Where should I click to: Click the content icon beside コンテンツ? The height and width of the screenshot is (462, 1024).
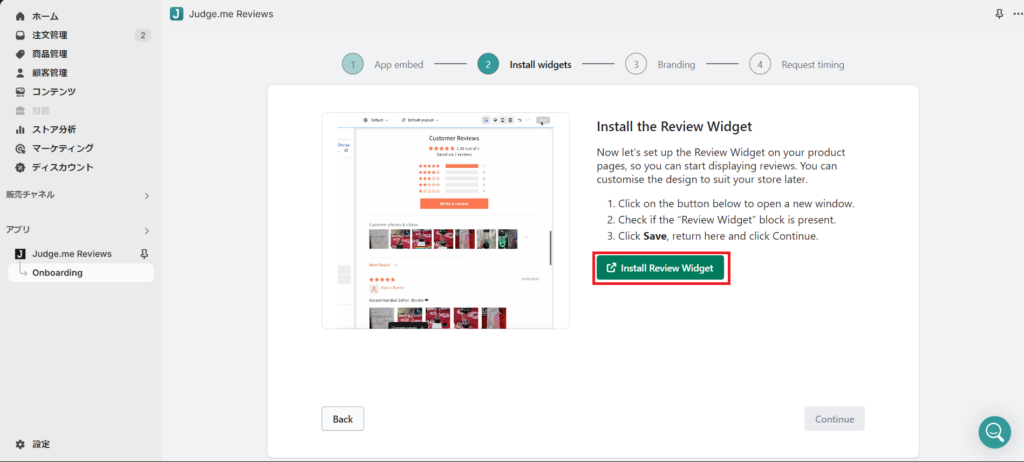point(20,91)
